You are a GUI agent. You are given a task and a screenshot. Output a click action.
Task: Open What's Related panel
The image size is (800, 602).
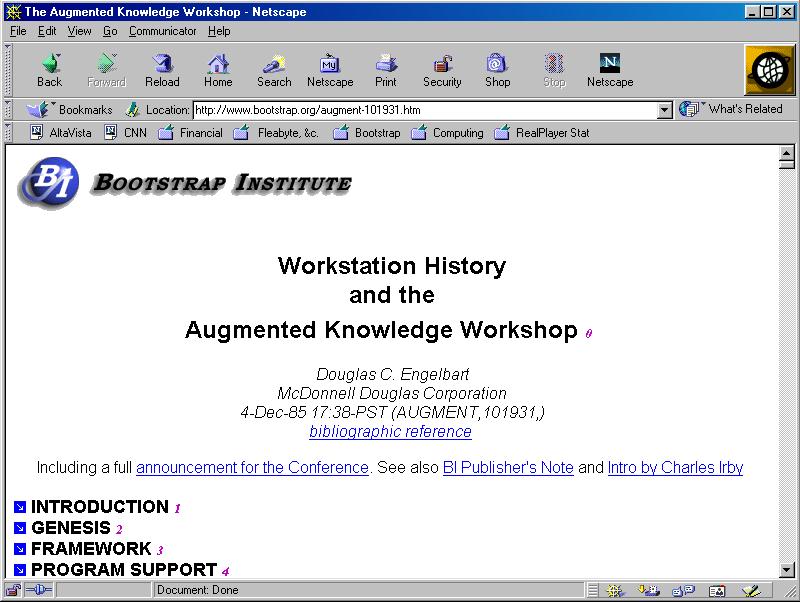click(x=731, y=109)
